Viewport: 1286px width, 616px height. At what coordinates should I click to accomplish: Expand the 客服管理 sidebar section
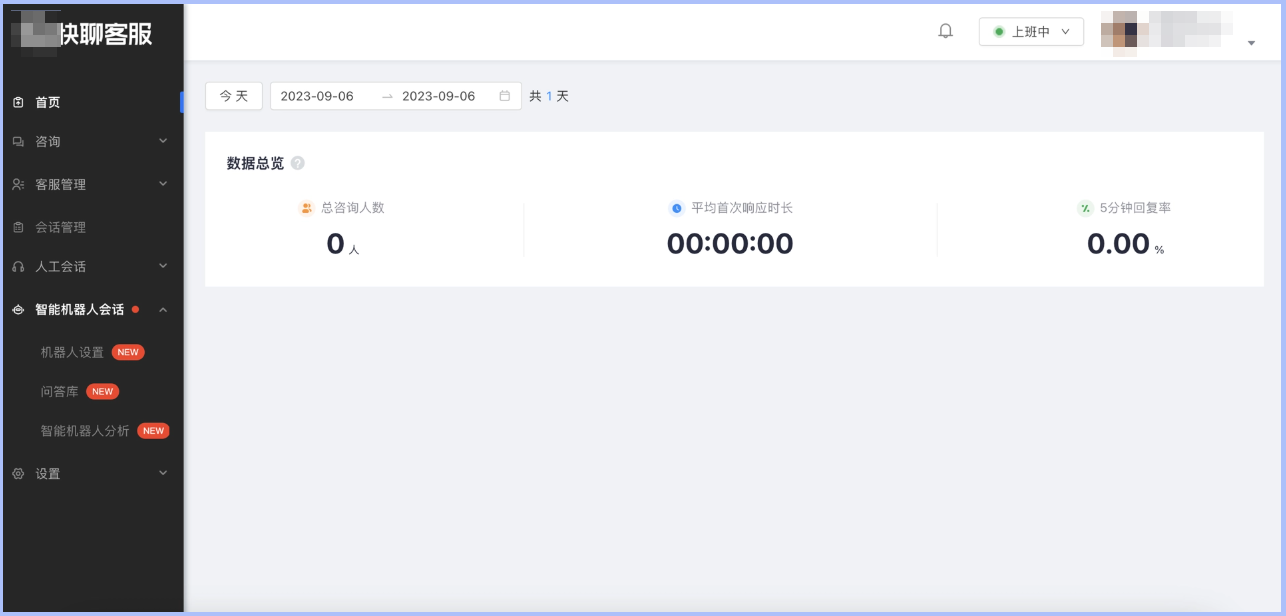tap(90, 184)
